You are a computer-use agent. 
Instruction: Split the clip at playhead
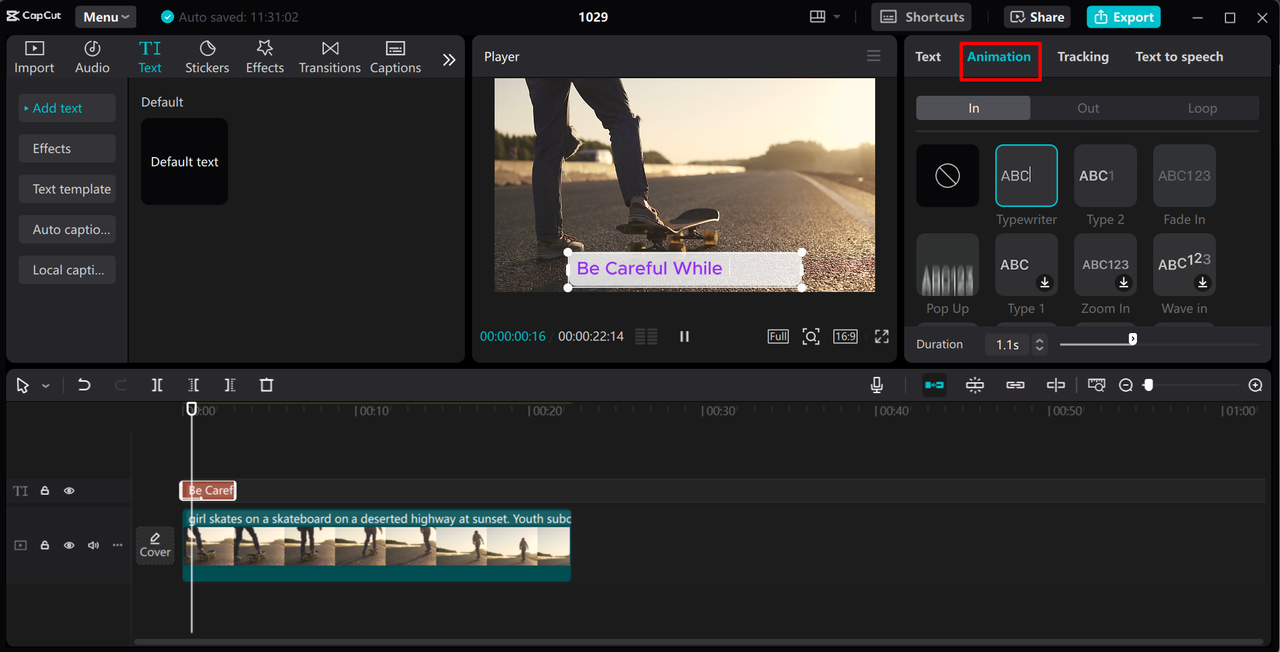pos(157,385)
